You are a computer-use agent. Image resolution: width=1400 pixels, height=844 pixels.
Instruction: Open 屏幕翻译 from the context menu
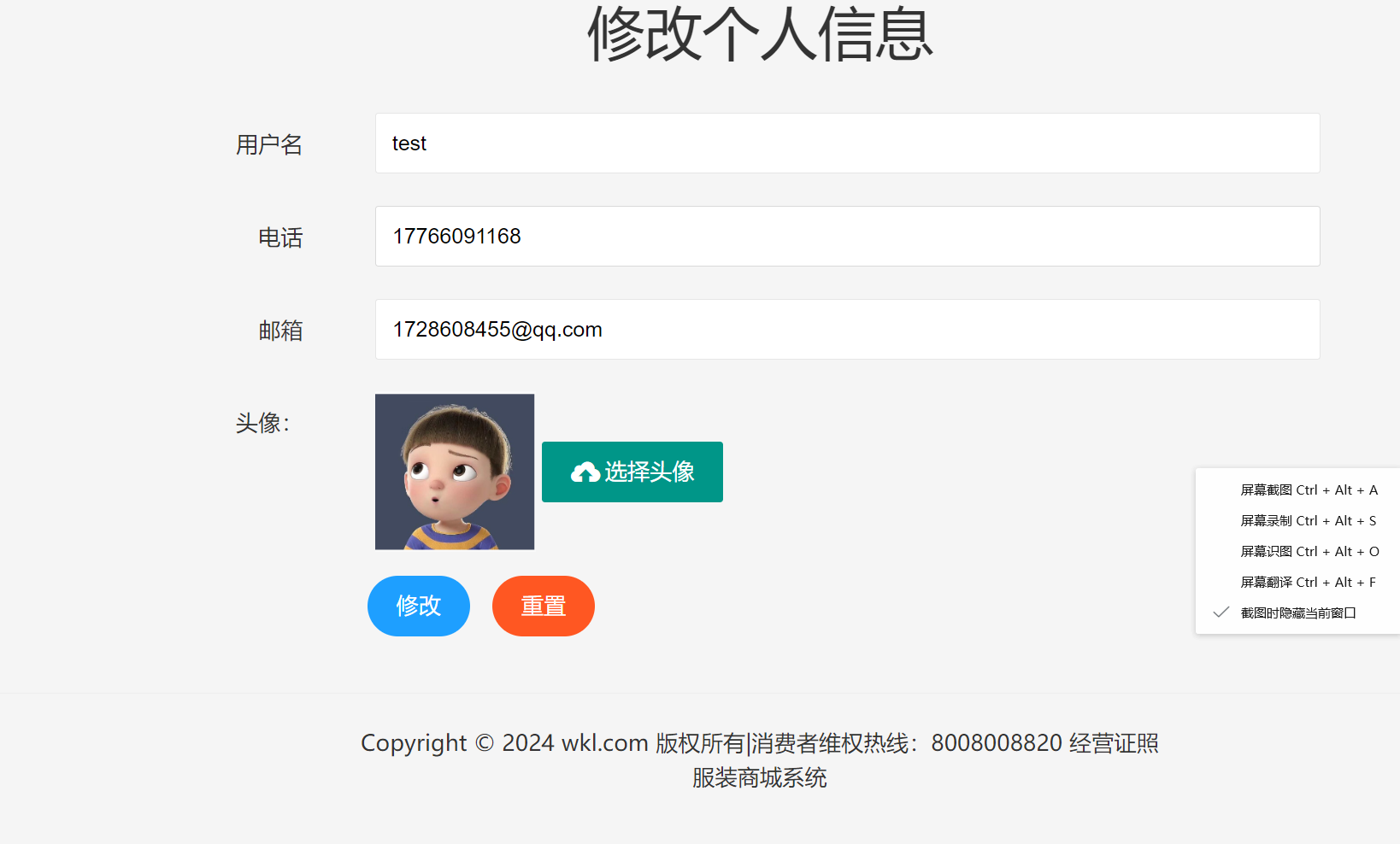pos(1308,583)
